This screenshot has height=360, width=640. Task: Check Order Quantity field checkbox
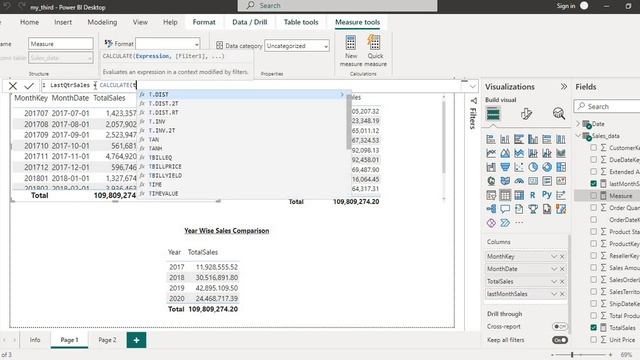[x=593, y=208]
